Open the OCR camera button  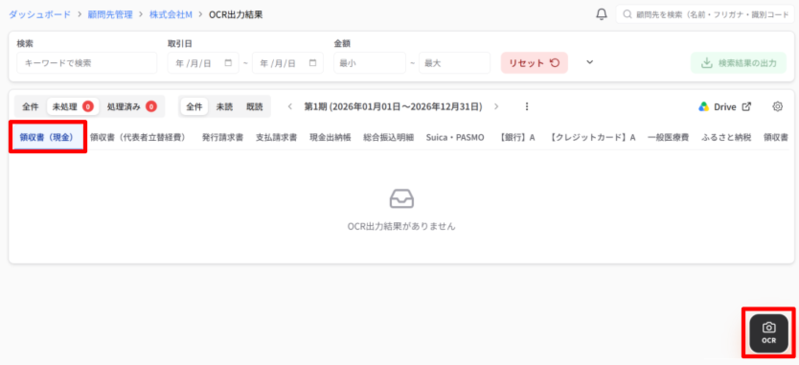coord(768,333)
